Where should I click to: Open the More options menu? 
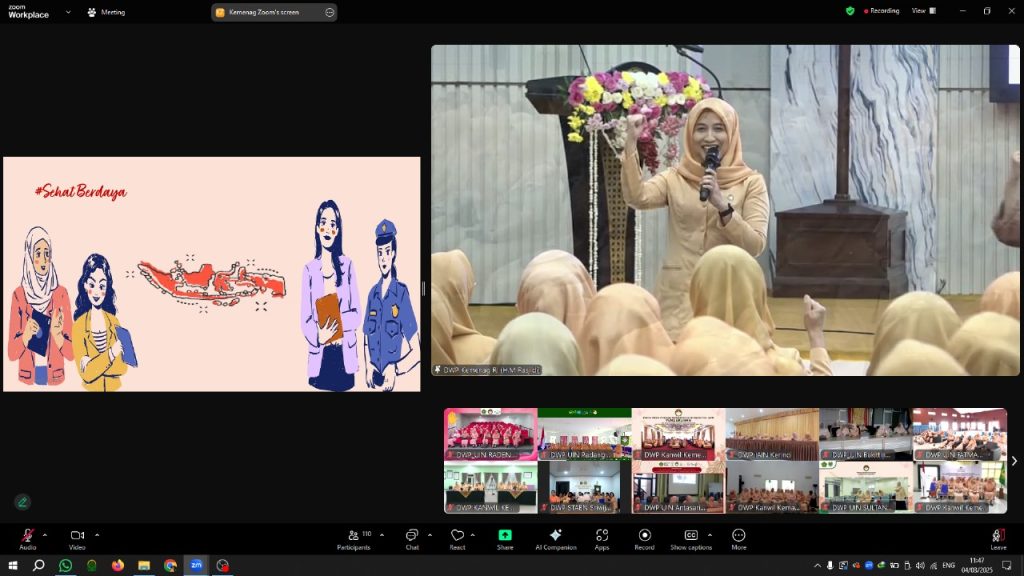pos(738,537)
